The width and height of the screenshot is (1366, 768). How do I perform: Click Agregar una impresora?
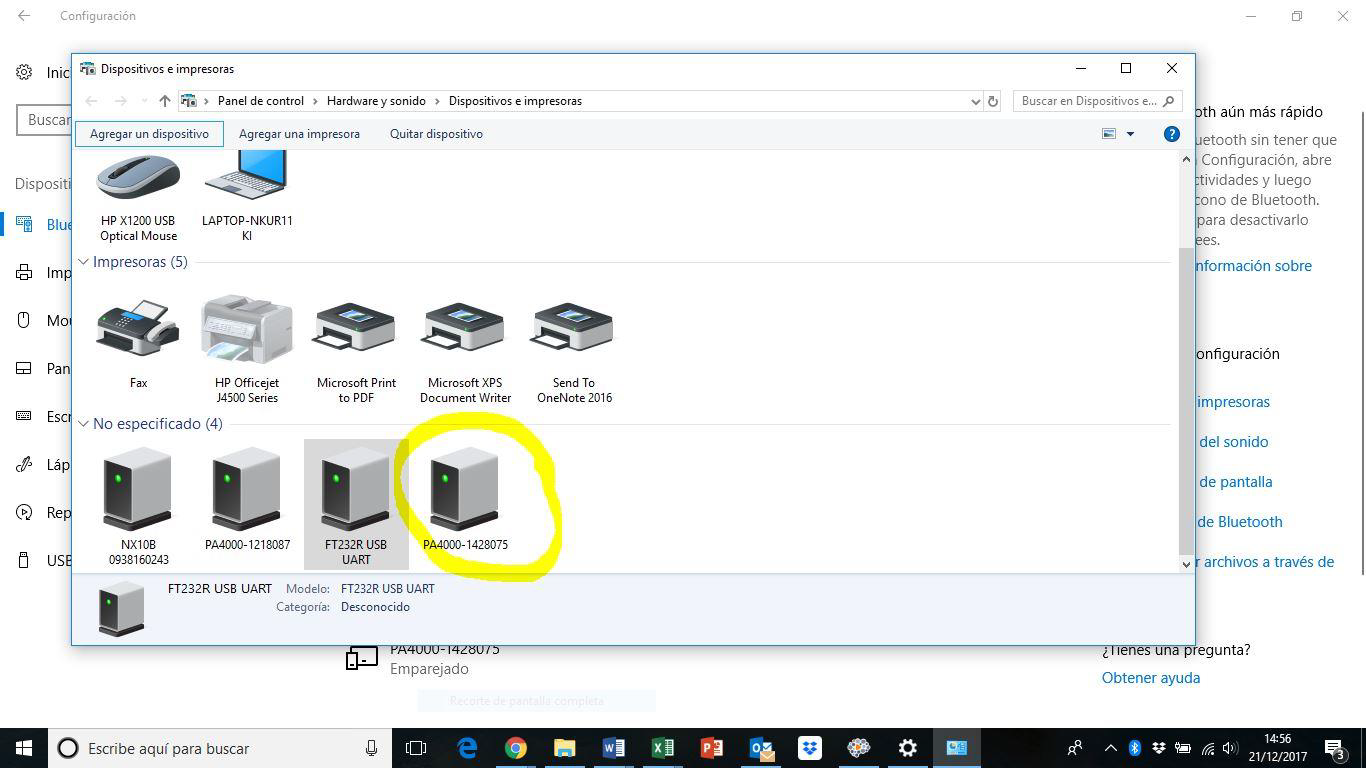tap(299, 134)
